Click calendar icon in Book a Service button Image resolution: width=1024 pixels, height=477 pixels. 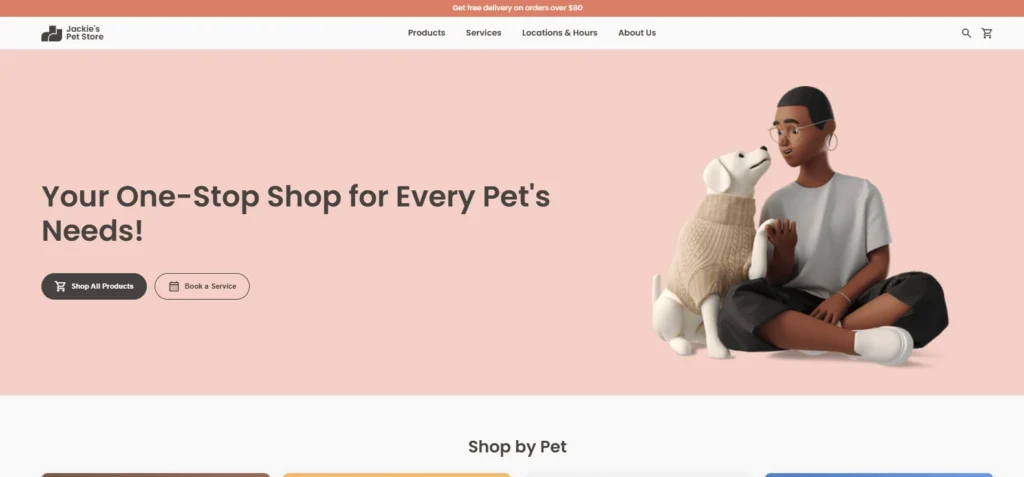pyautogui.click(x=174, y=286)
